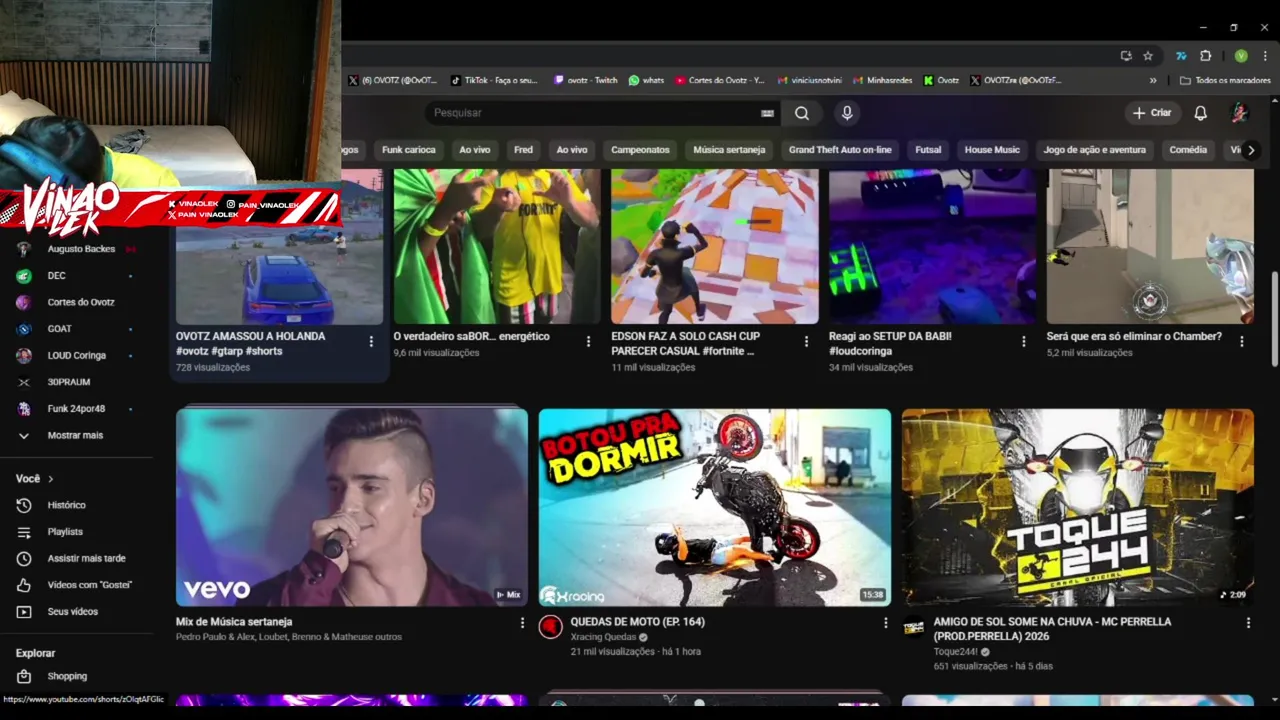Click the Histórico clock icon

point(24,505)
